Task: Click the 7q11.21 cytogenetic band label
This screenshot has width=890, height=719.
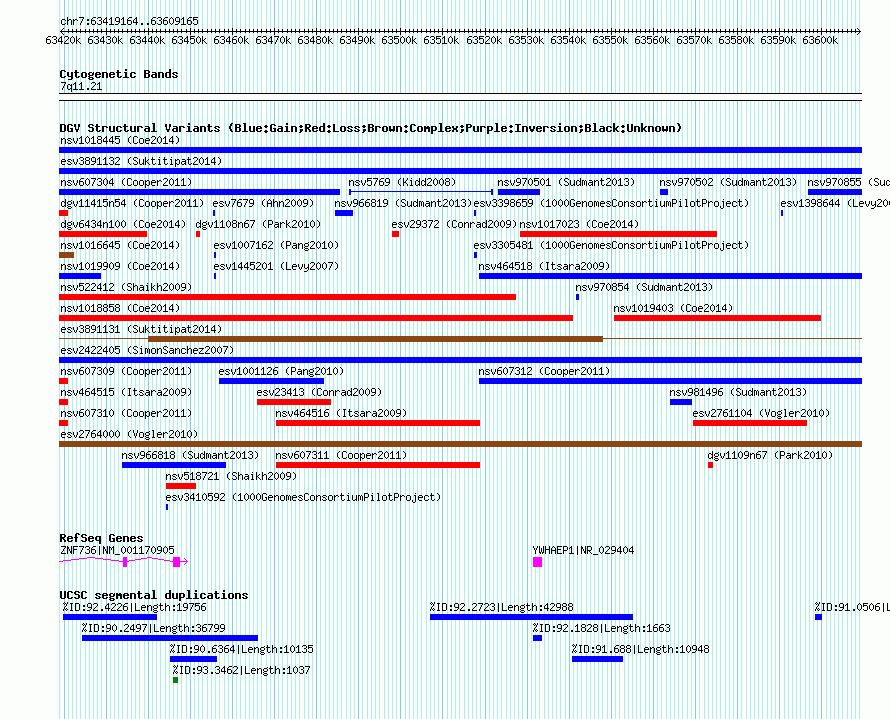Action: click(81, 86)
